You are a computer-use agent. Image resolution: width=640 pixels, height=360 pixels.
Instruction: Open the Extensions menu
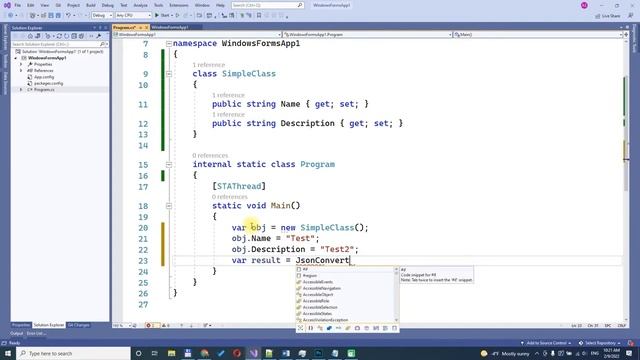[179, 5]
